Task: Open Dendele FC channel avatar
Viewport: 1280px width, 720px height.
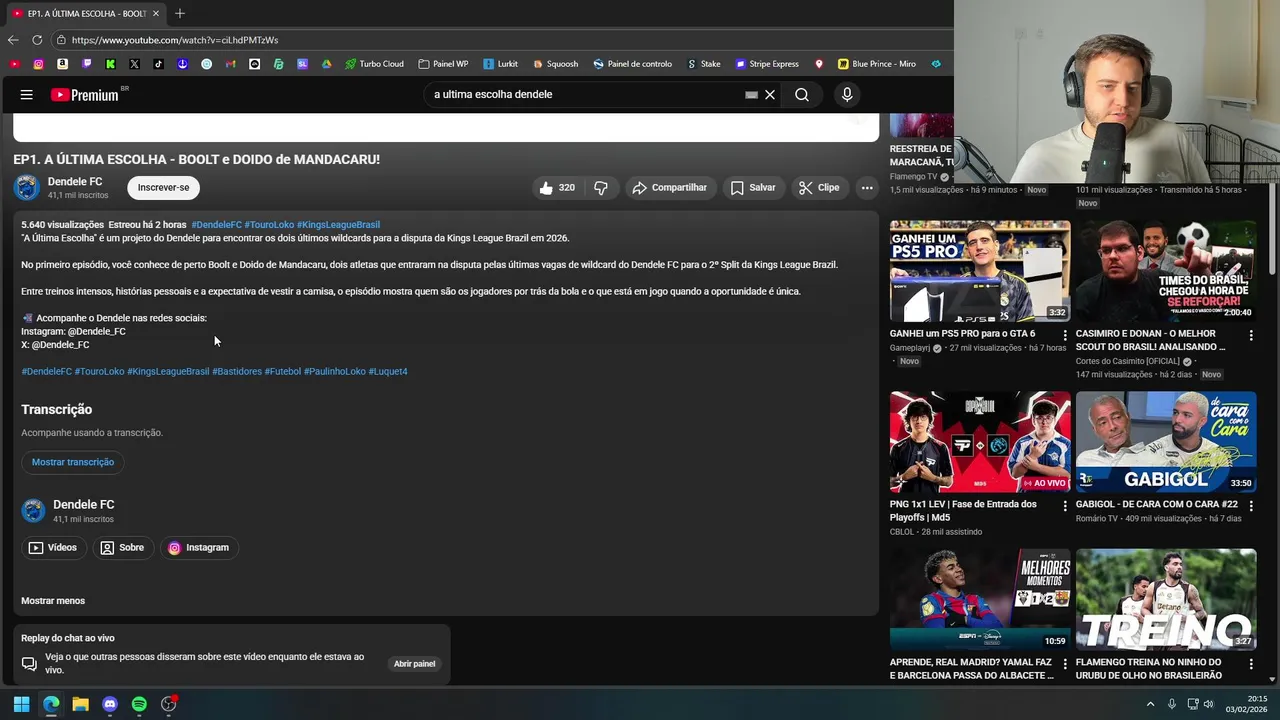Action: 27,188
